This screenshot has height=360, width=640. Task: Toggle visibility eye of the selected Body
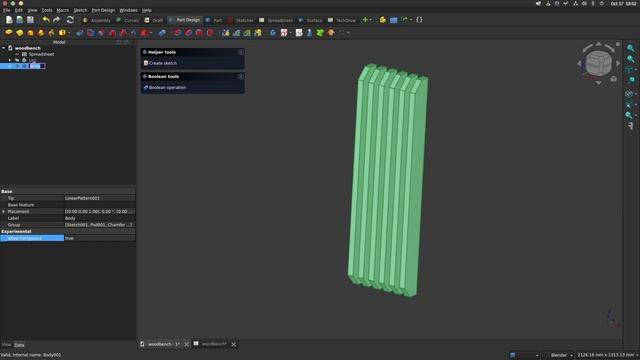tap(17, 66)
